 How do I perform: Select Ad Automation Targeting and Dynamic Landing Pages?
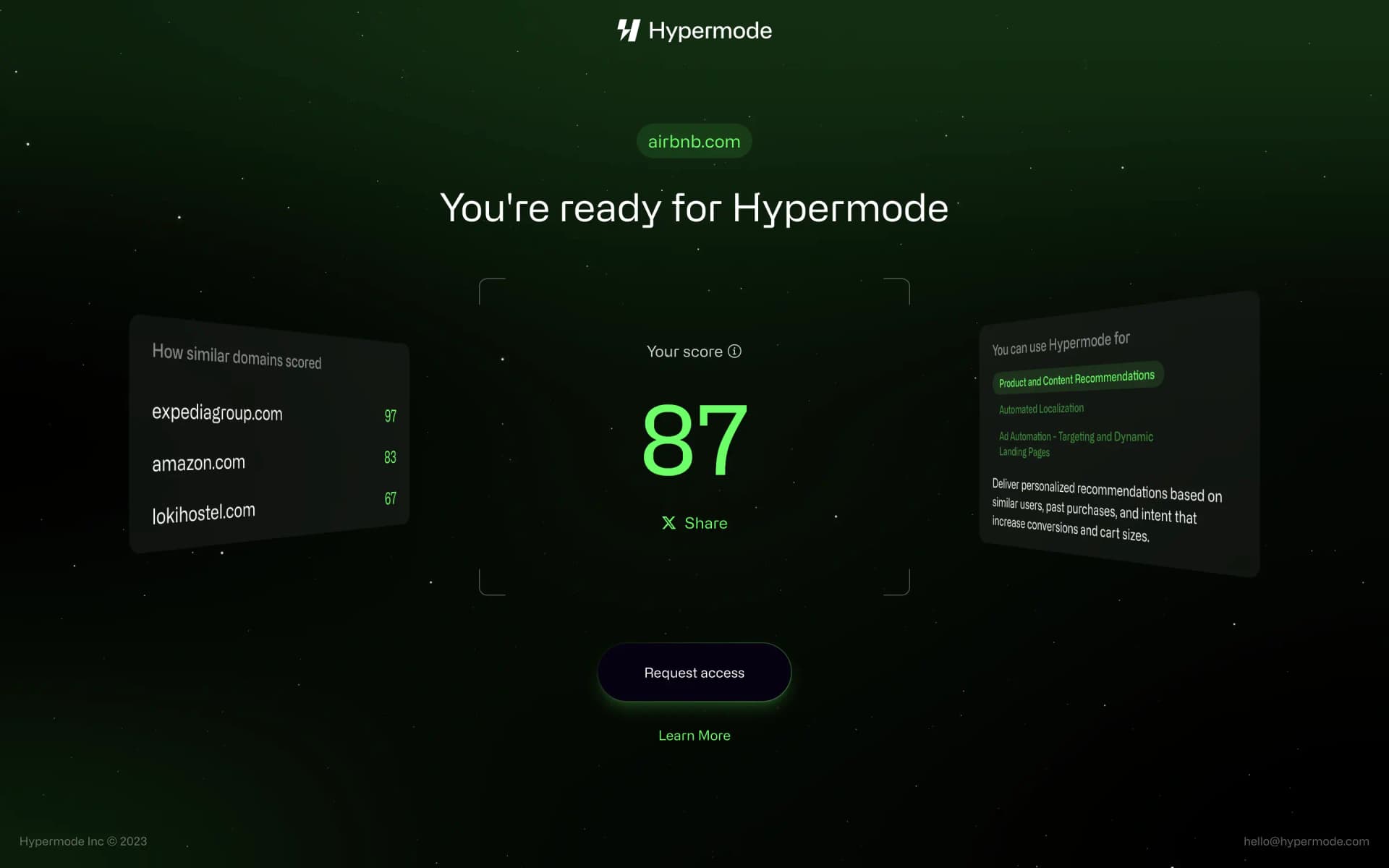1076,443
